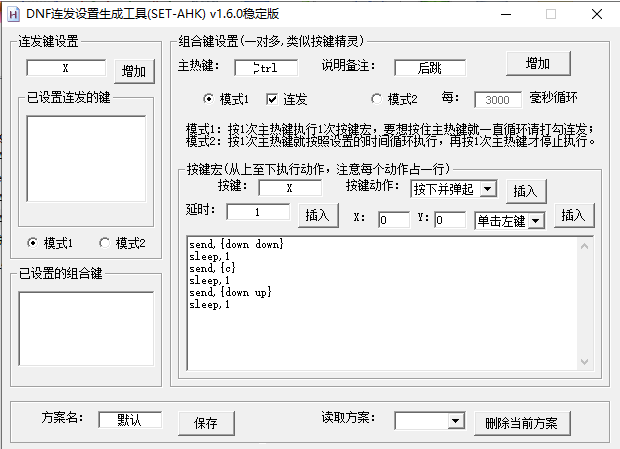
Task: Click the 保存 button
Action: (206, 423)
